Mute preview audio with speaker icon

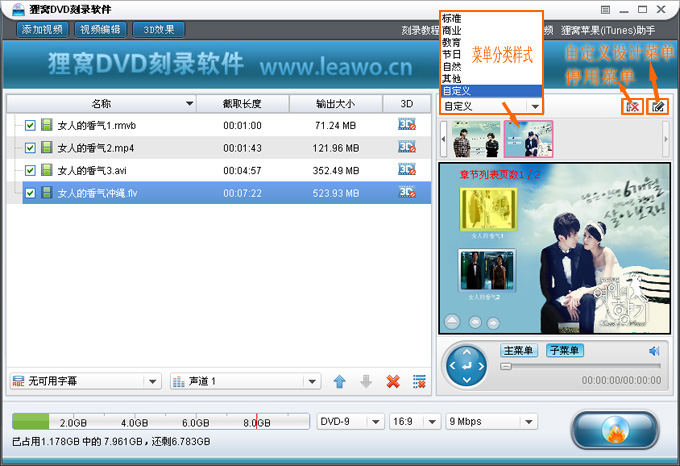click(654, 351)
